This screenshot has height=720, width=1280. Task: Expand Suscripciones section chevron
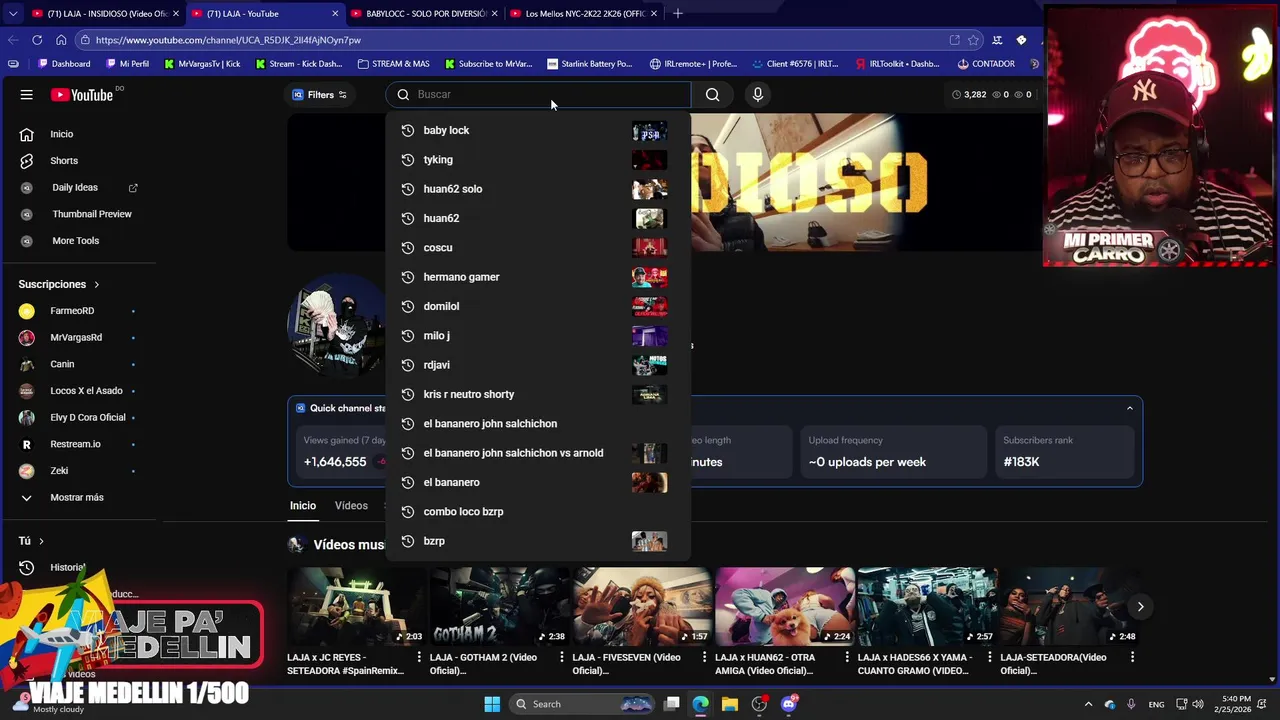point(96,285)
